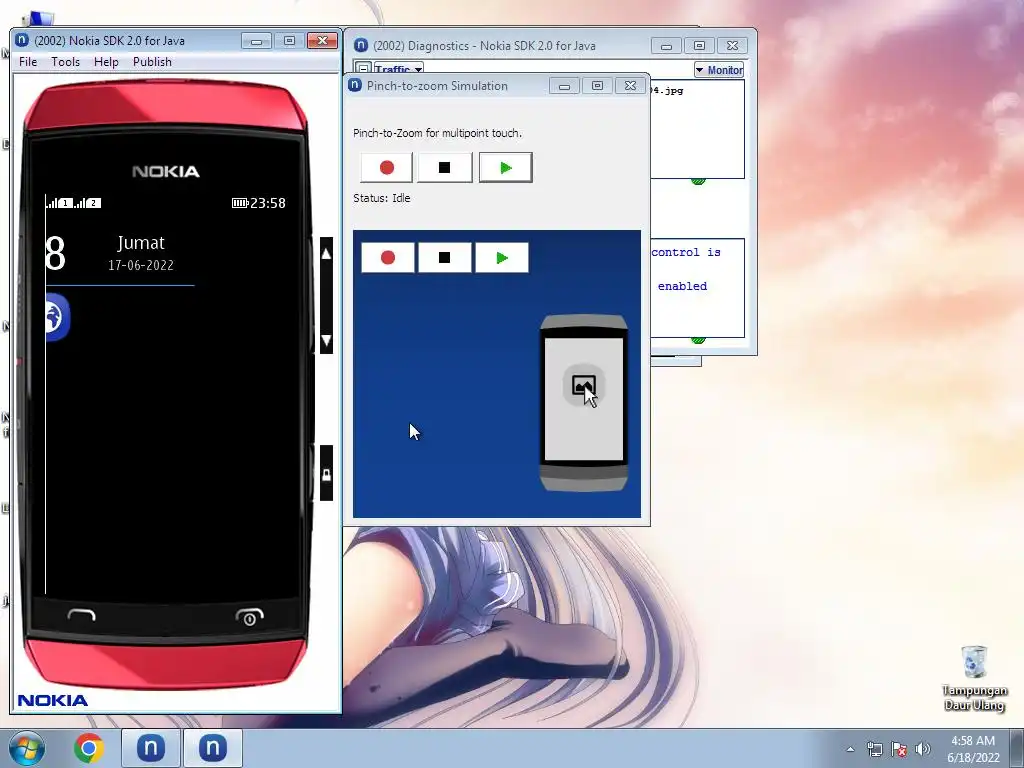
Task: Open the Traffic dropdown in the Diagnostics window
Action: [398, 69]
